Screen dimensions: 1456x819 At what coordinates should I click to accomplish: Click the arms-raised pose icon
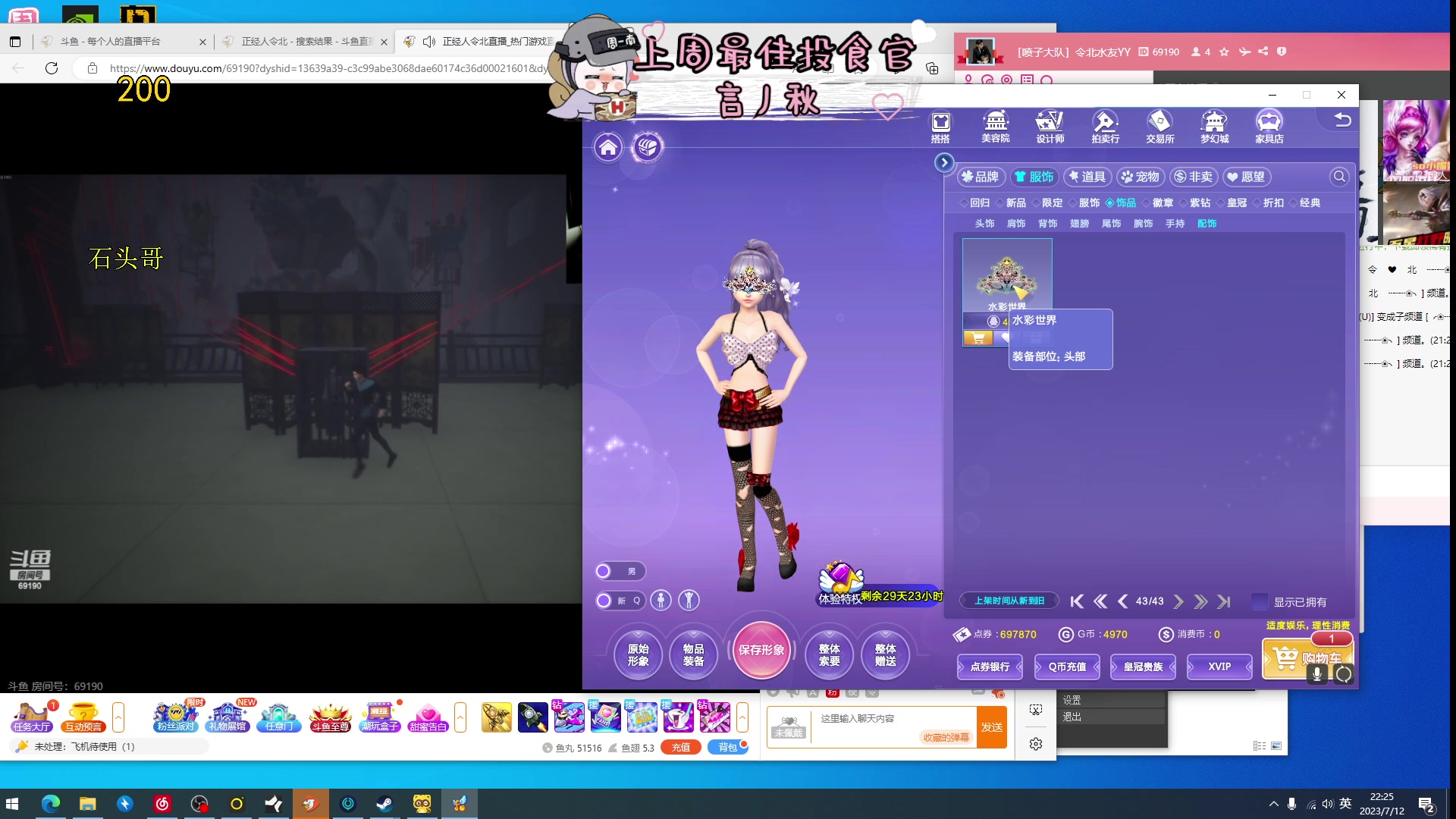[689, 601]
